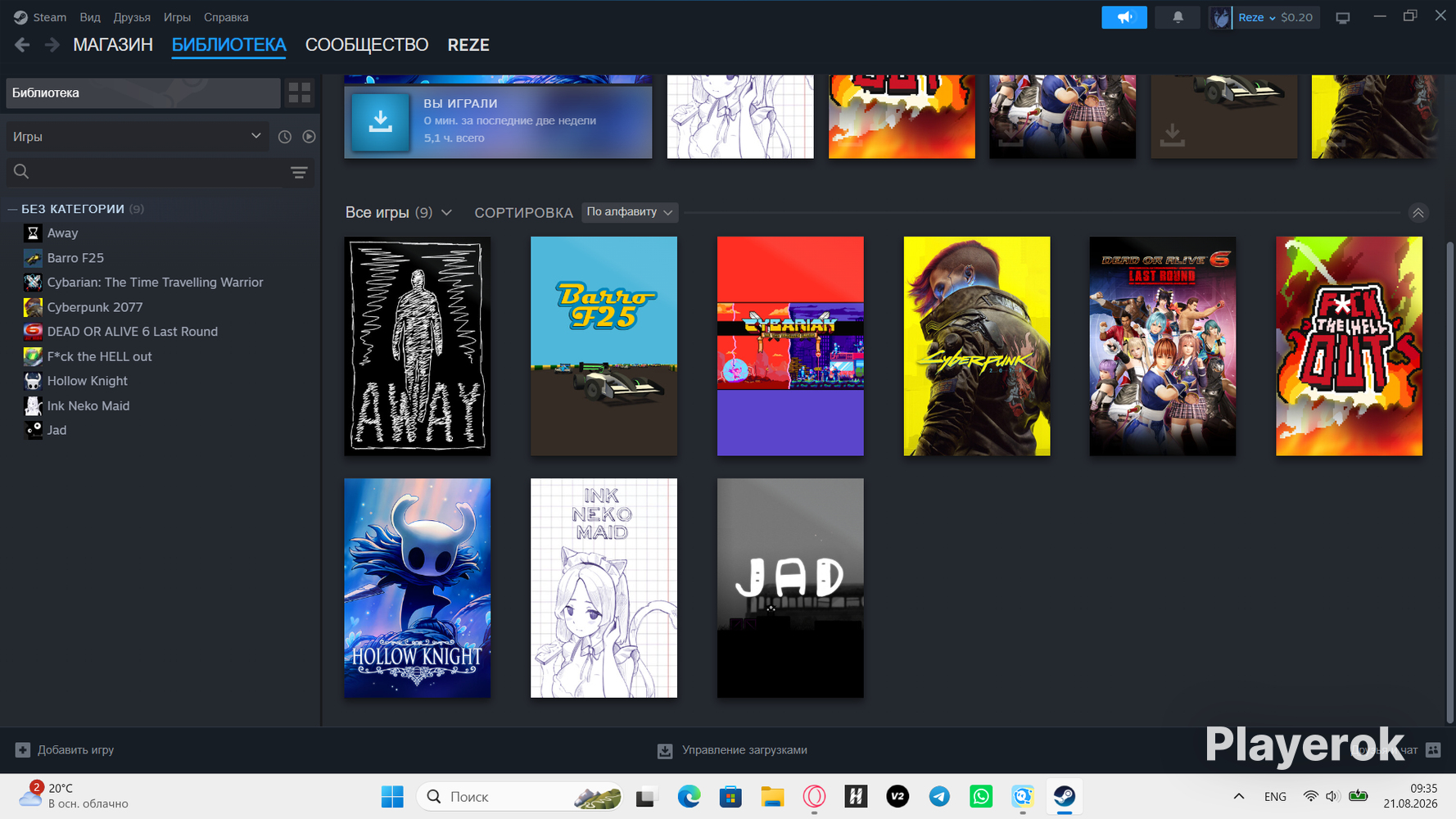
Task: Open the Away game cover
Action: pyautogui.click(x=418, y=346)
